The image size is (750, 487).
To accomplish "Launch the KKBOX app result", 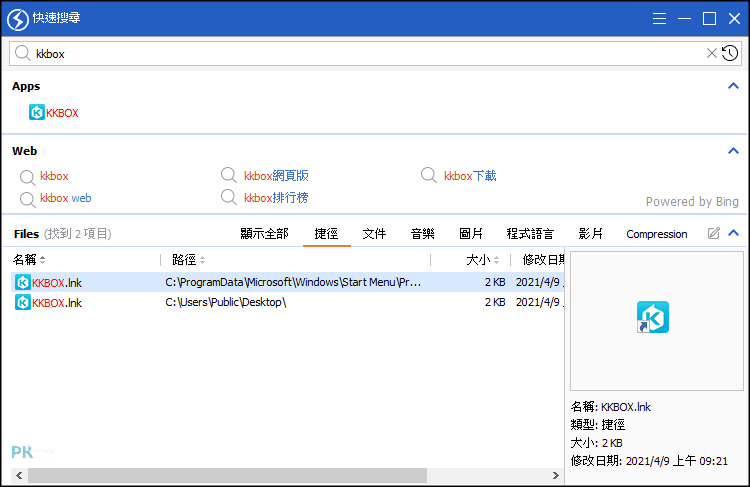I will point(54,113).
